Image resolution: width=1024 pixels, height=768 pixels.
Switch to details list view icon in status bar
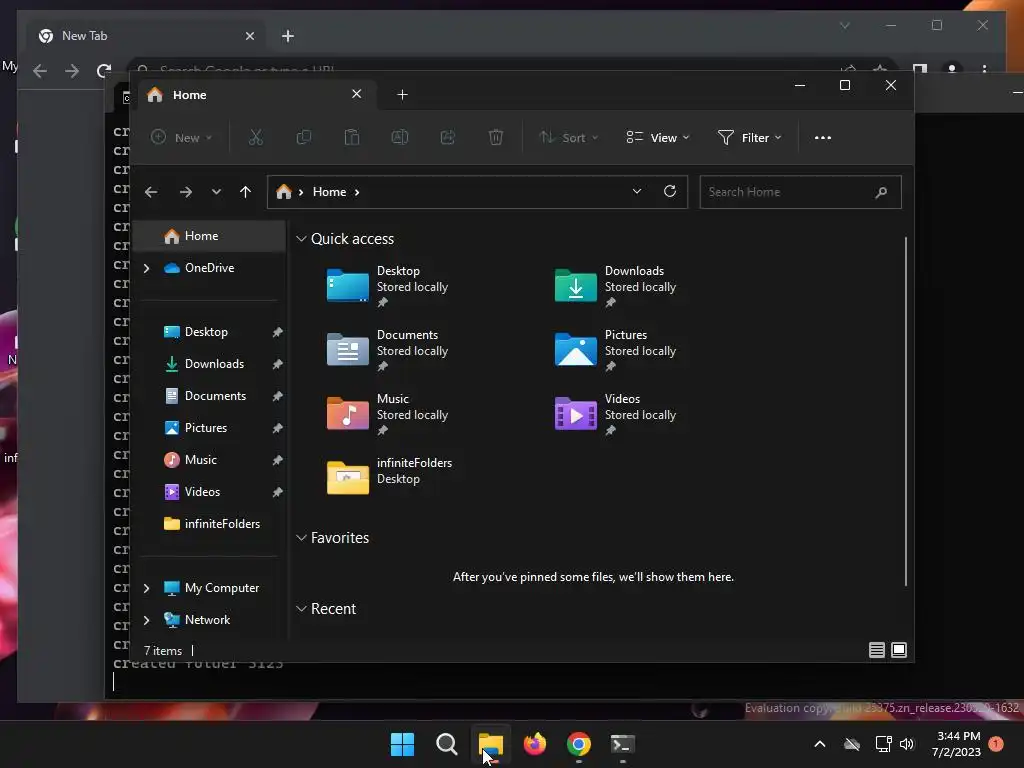coord(876,650)
